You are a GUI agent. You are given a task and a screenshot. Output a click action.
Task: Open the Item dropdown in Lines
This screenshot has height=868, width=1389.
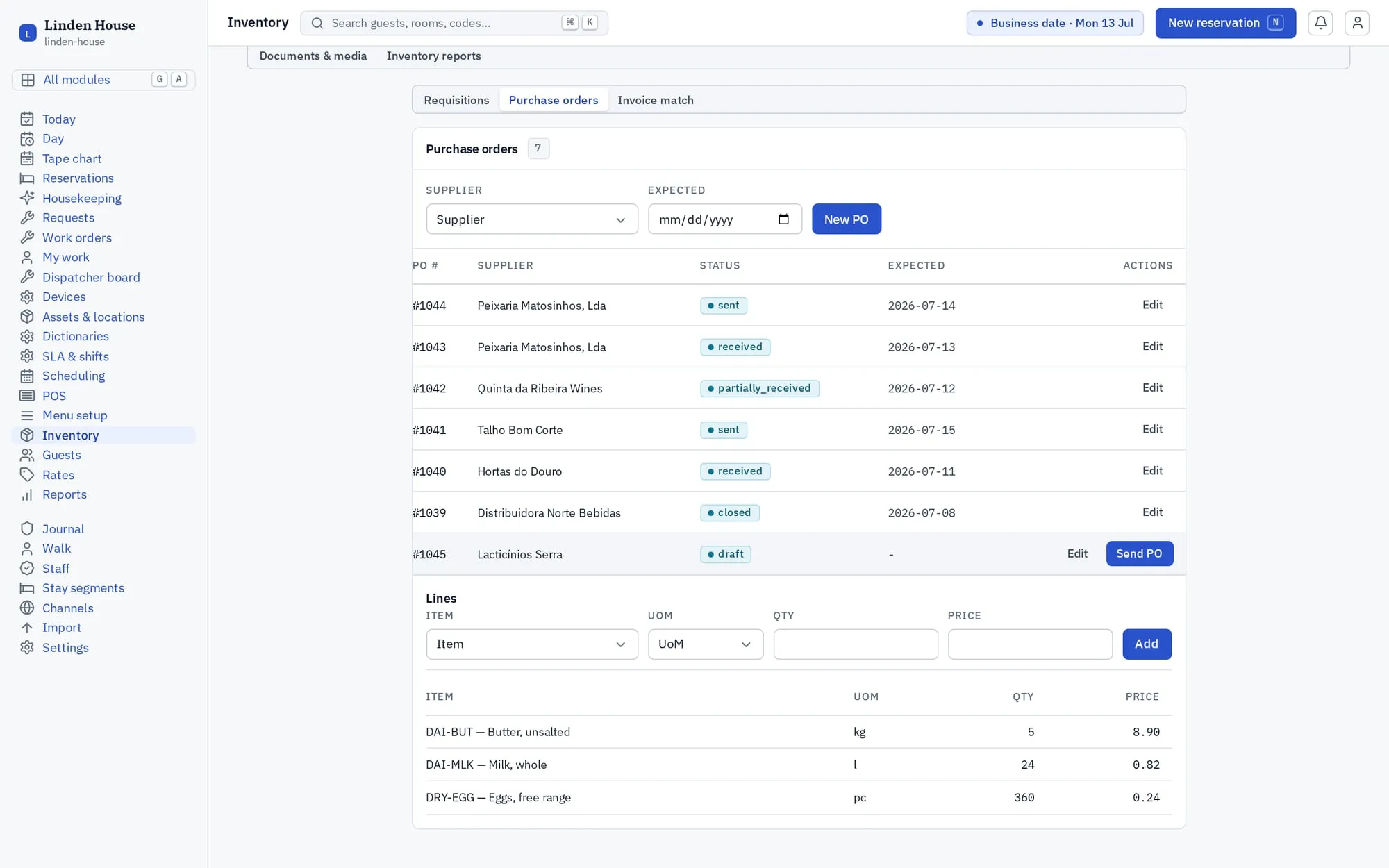click(532, 644)
